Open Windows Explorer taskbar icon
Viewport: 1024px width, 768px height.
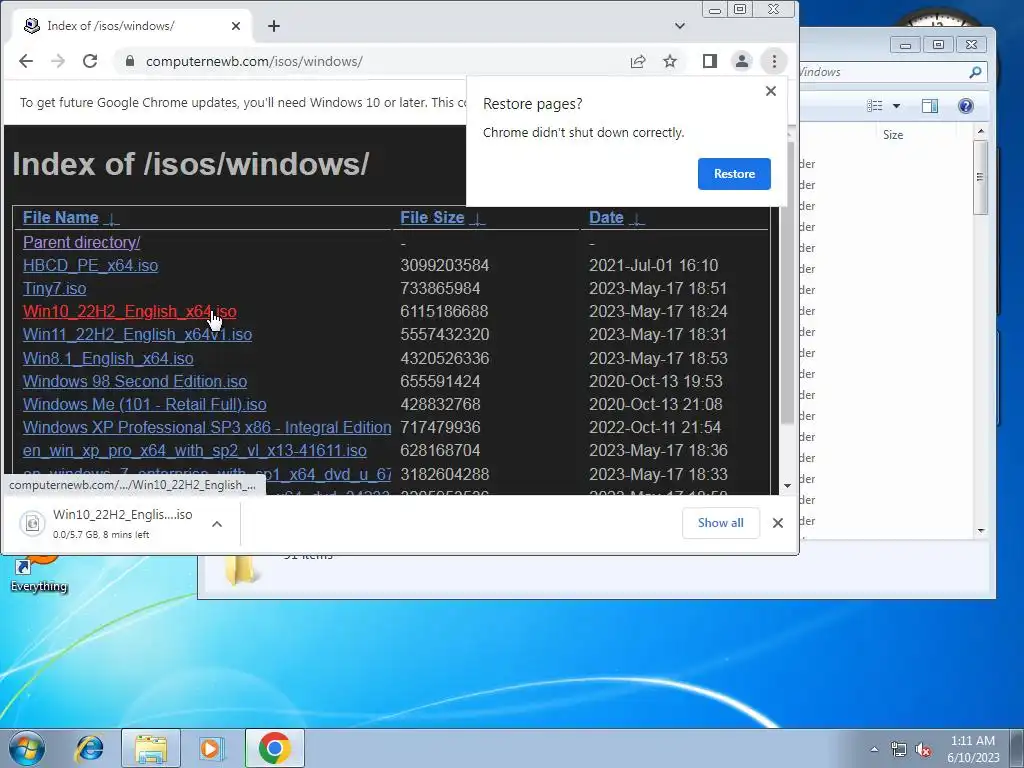pyautogui.click(x=151, y=748)
